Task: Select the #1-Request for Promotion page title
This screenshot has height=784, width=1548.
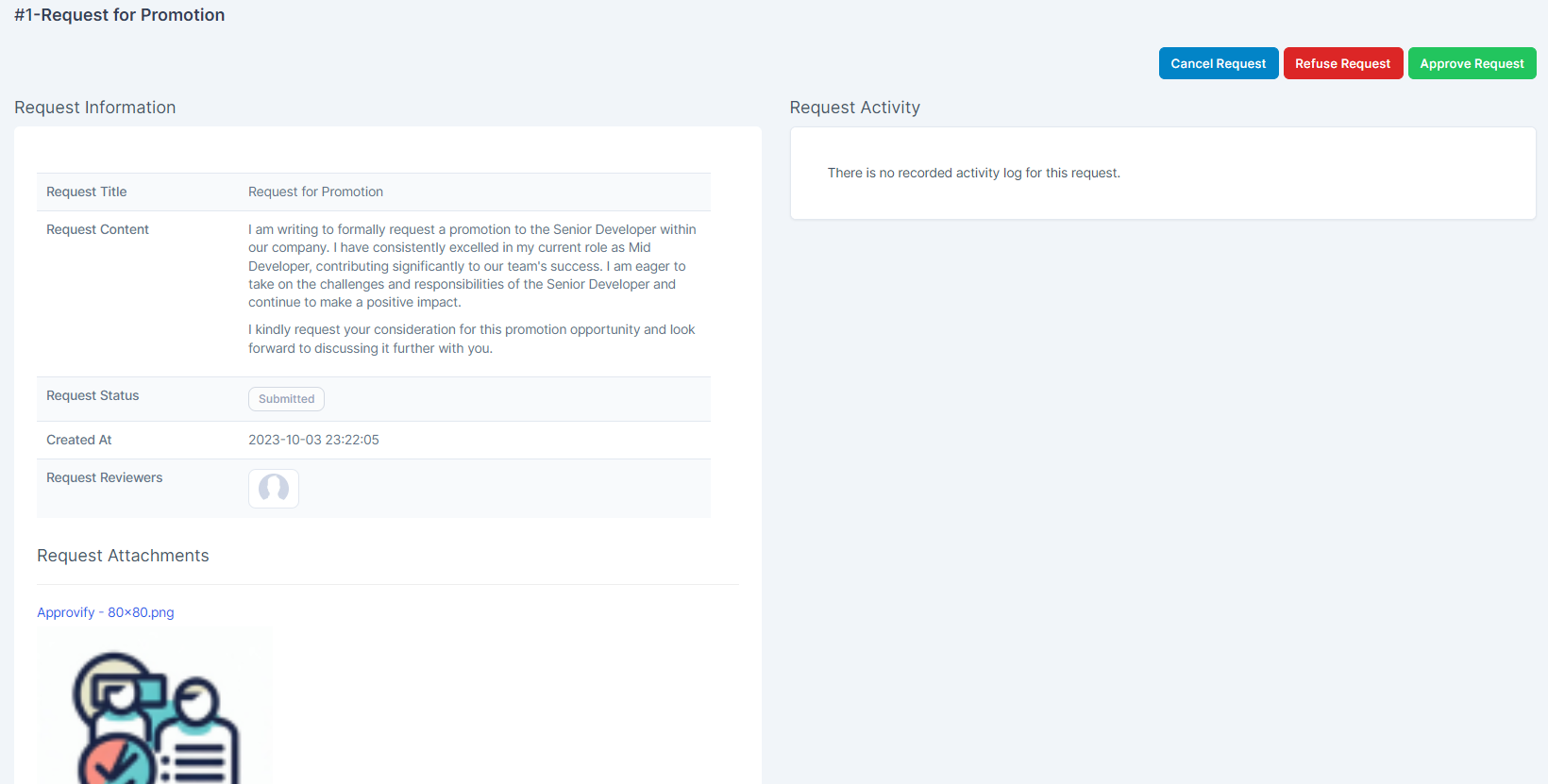Action: (120, 15)
